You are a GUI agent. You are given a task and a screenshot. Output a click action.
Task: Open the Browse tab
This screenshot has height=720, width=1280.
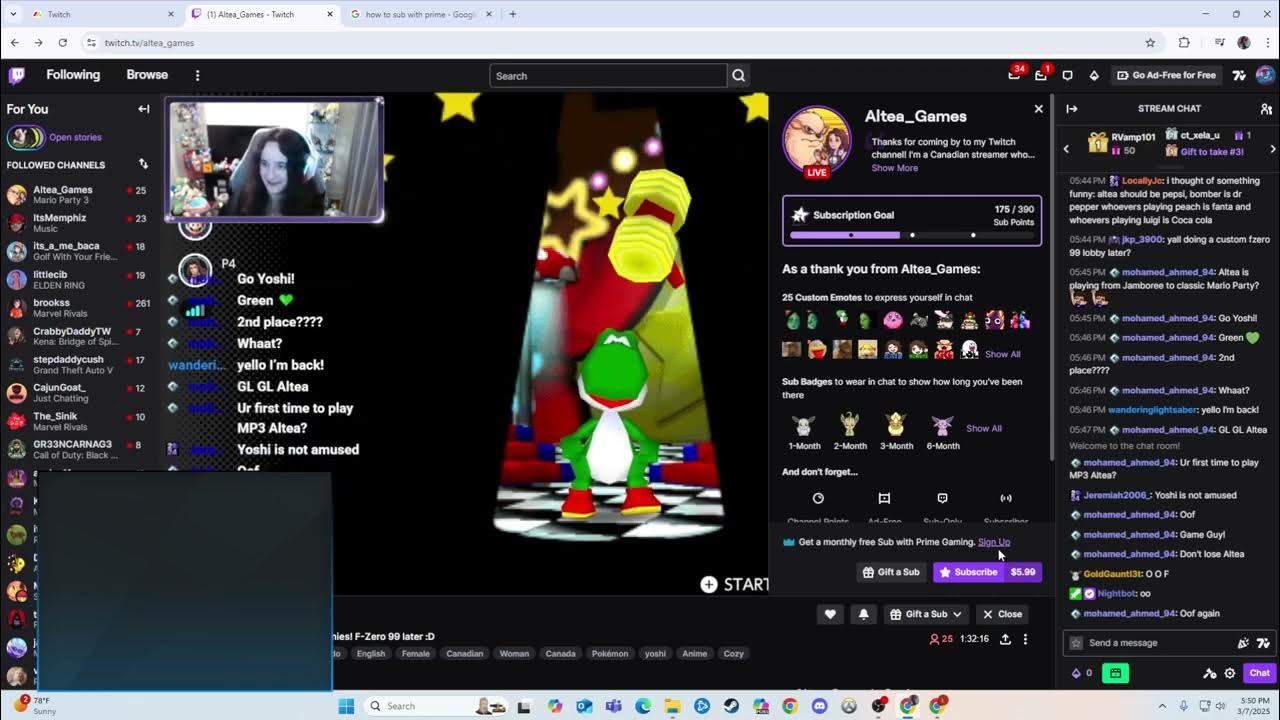[x=147, y=75]
